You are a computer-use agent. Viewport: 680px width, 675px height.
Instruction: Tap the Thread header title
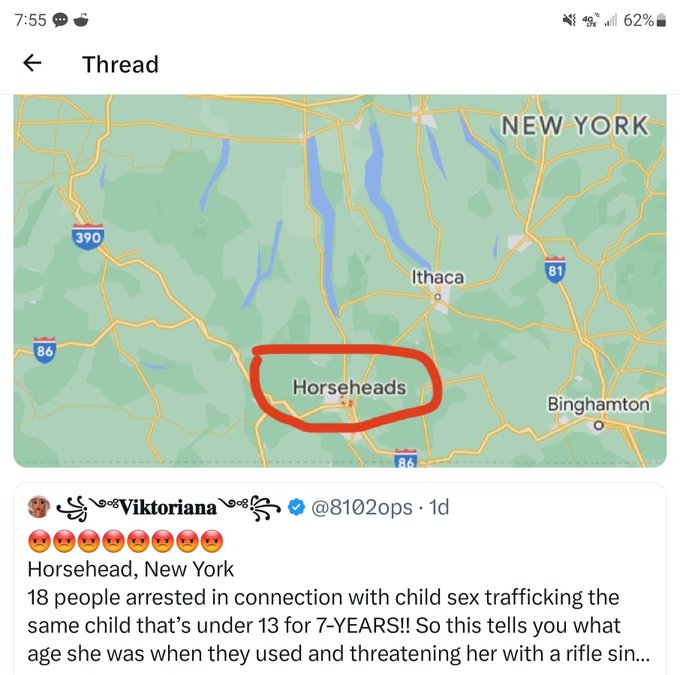[x=120, y=65]
